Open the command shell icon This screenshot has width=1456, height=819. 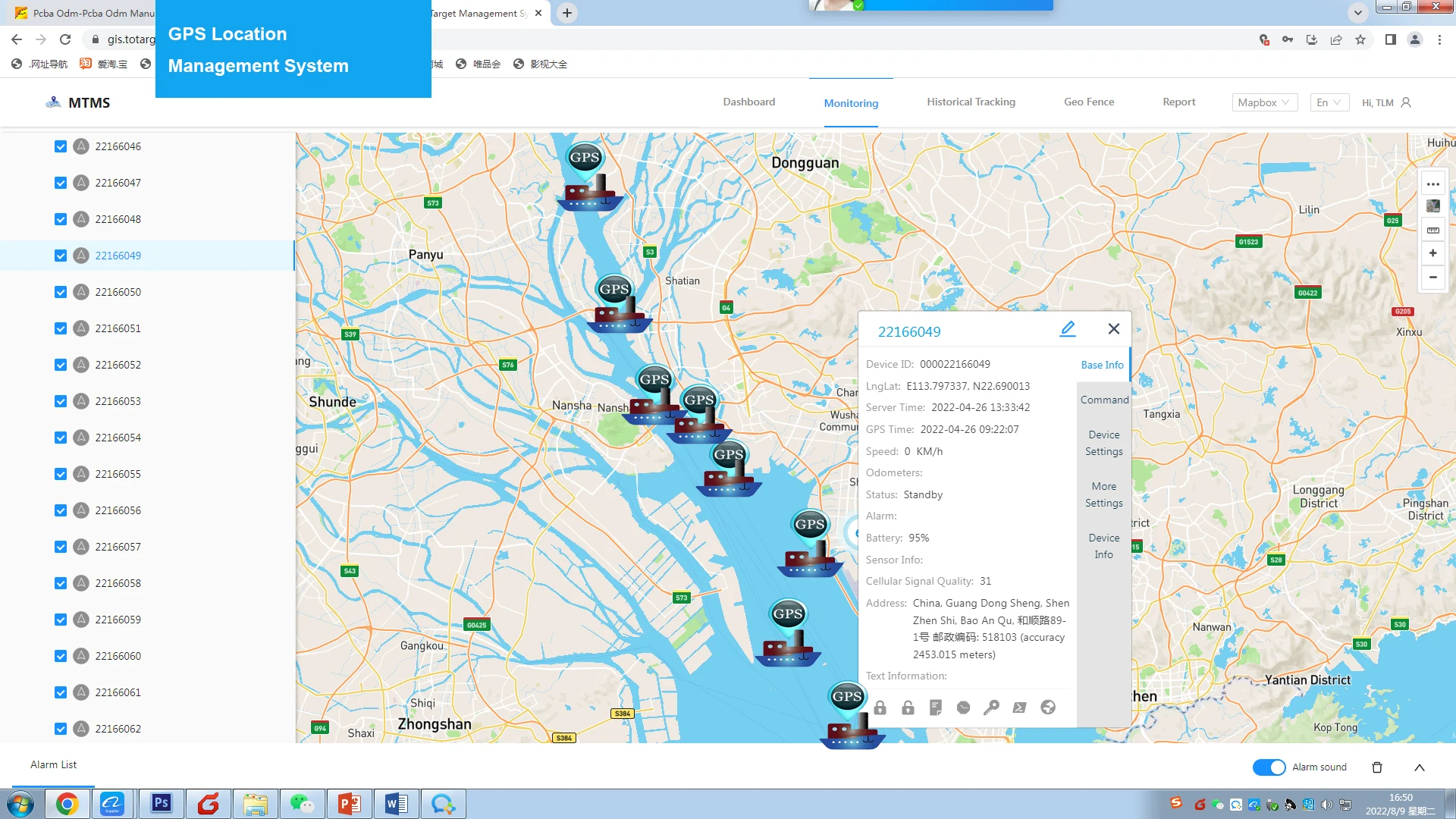1019,708
